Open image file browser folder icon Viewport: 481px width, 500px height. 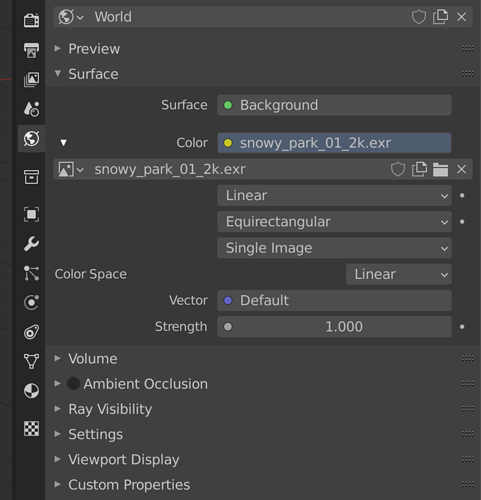440,169
